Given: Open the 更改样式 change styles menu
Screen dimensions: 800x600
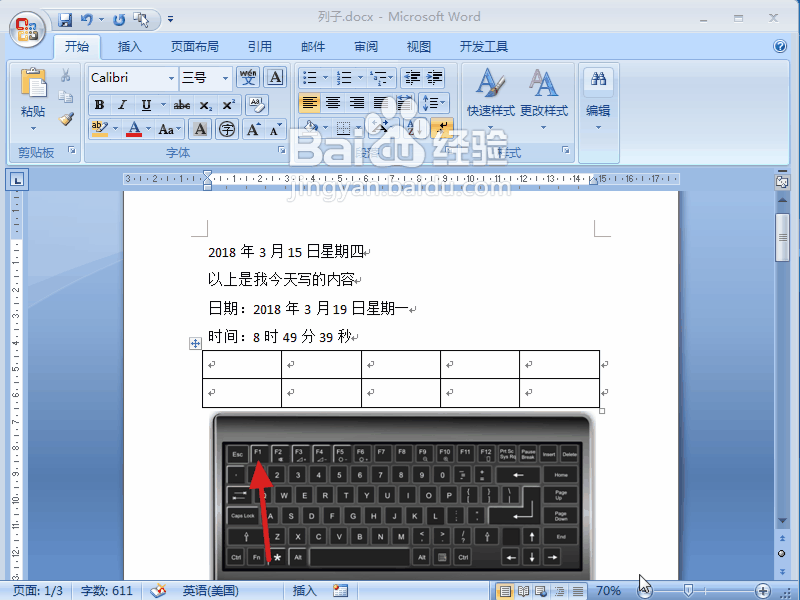Looking at the screenshot, I should pyautogui.click(x=544, y=97).
